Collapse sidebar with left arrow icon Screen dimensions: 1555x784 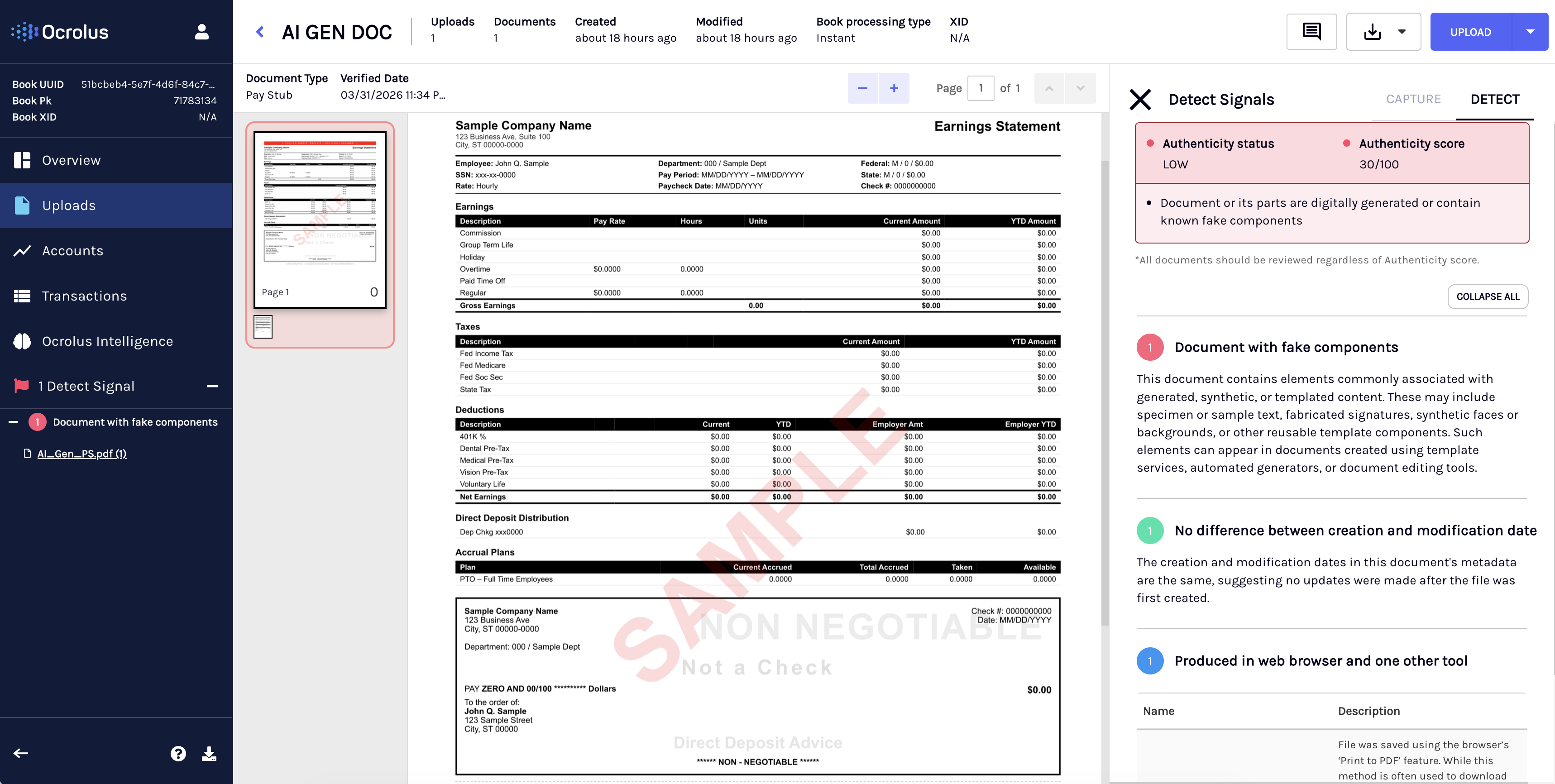21,753
